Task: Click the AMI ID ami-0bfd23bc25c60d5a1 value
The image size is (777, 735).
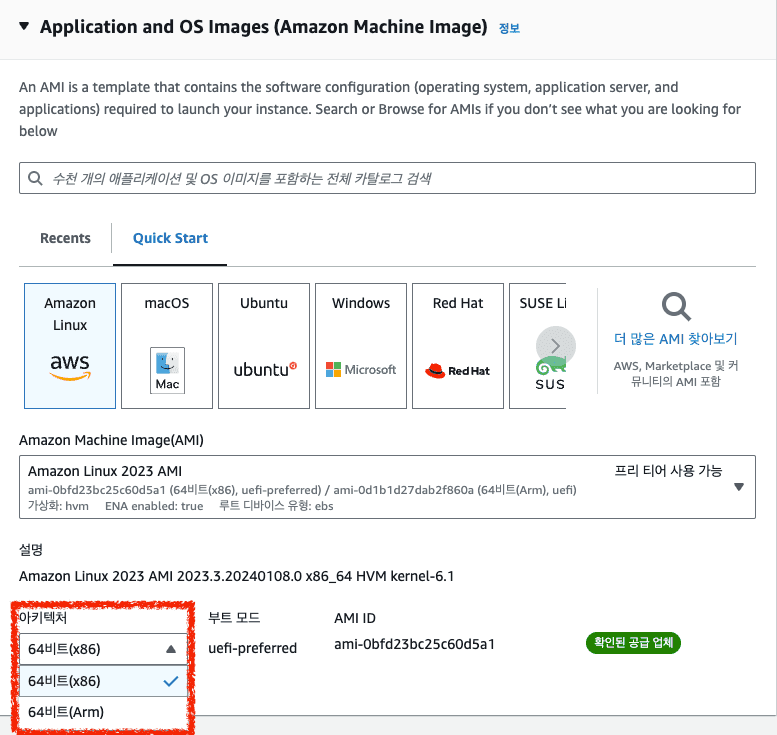Action: pyautogui.click(x=414, y=644)
